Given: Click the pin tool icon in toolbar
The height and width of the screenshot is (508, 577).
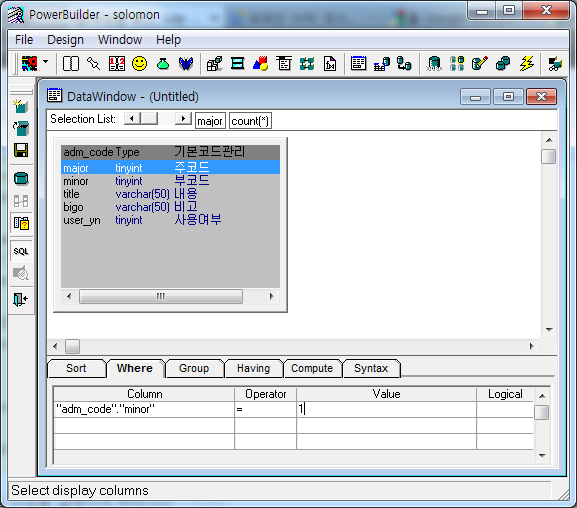Looking at the screenshot, I should pos(93,64).
